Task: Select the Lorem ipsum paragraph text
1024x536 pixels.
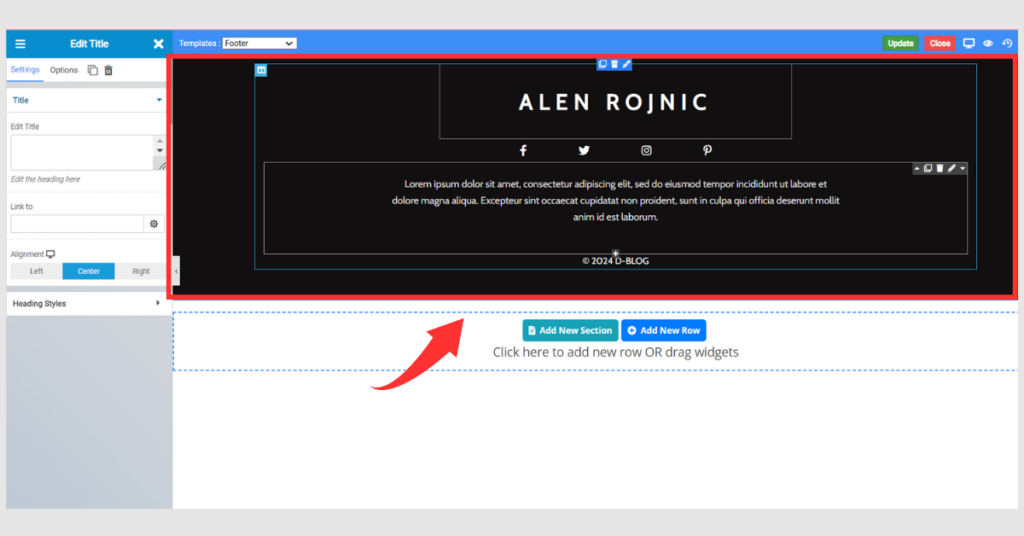Action: tap(615, 200)
